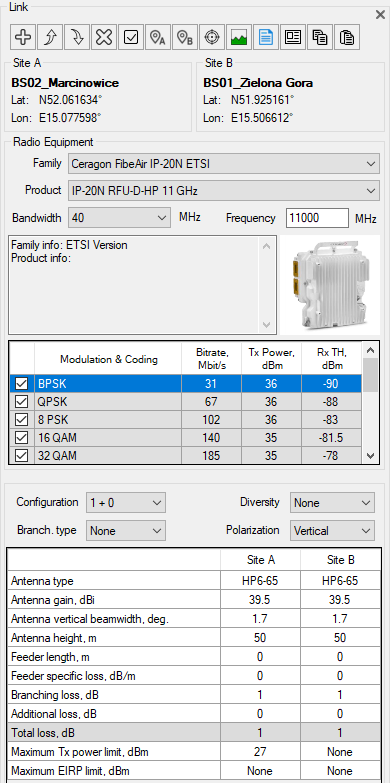The image size is (390, 783).
Task: Click the Site A location pin icon
Action: click(158, 37)
